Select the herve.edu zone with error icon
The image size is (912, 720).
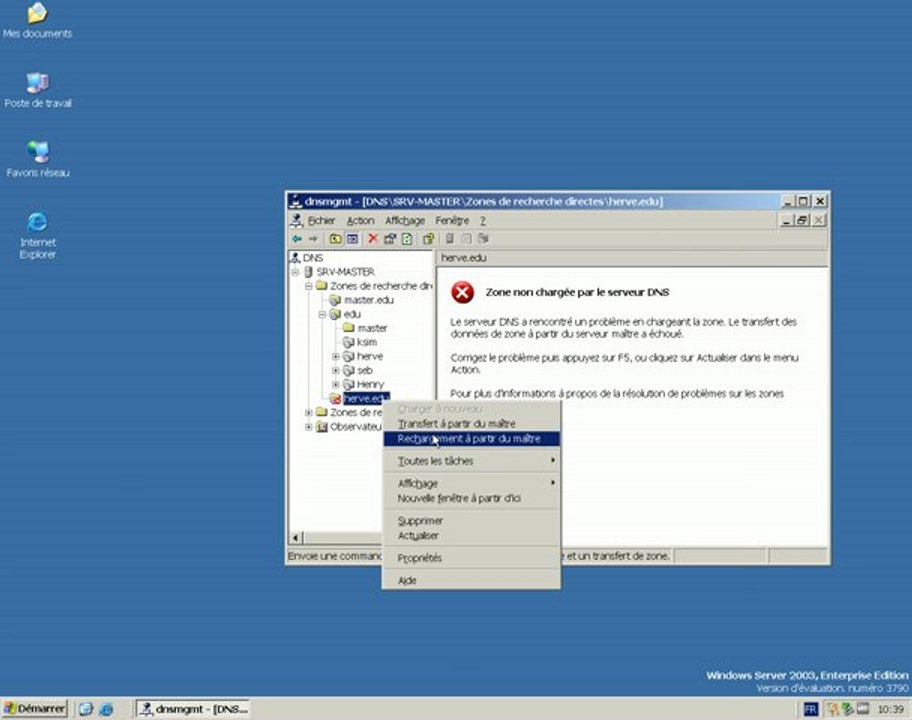365,398
